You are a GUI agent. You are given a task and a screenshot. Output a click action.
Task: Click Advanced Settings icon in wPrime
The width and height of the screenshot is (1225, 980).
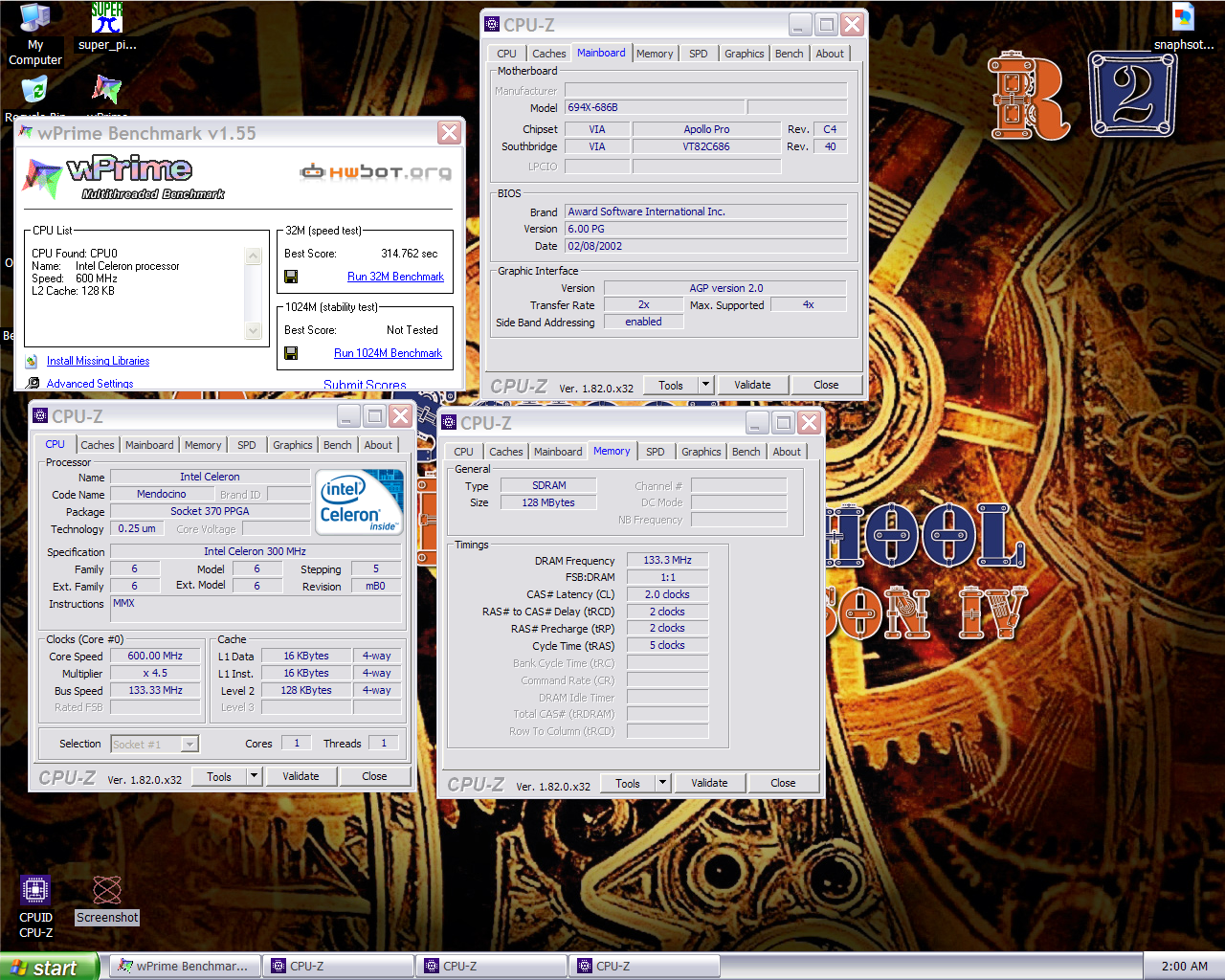(33, 383)
